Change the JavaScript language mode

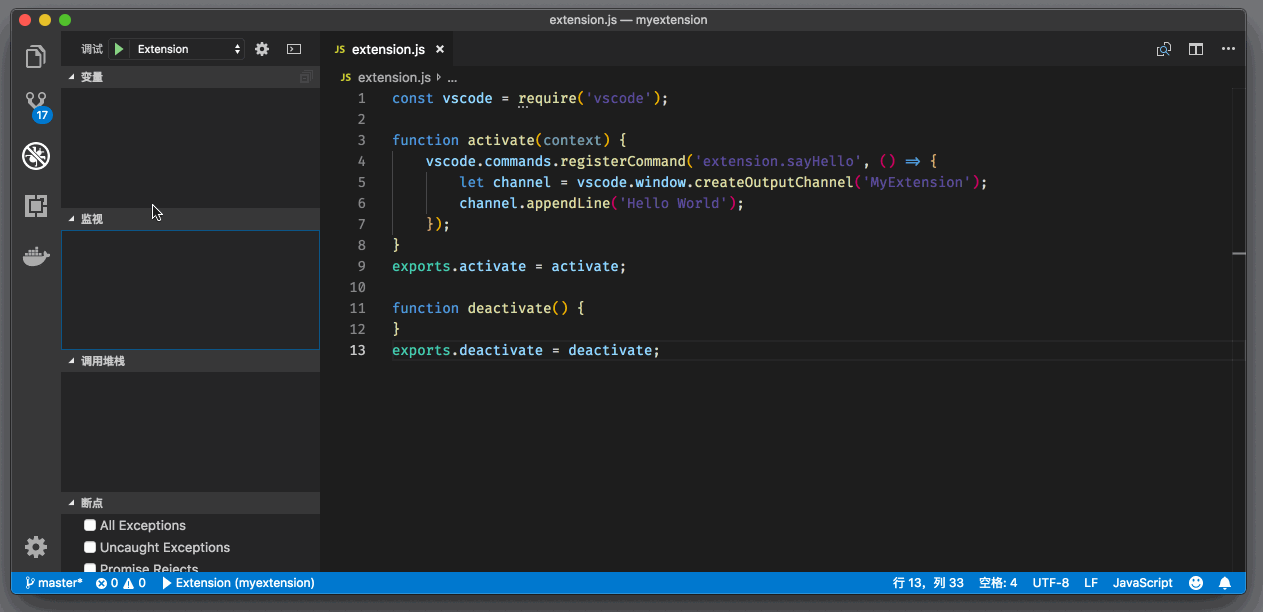pyautogui.click(x=1142, y=583)
